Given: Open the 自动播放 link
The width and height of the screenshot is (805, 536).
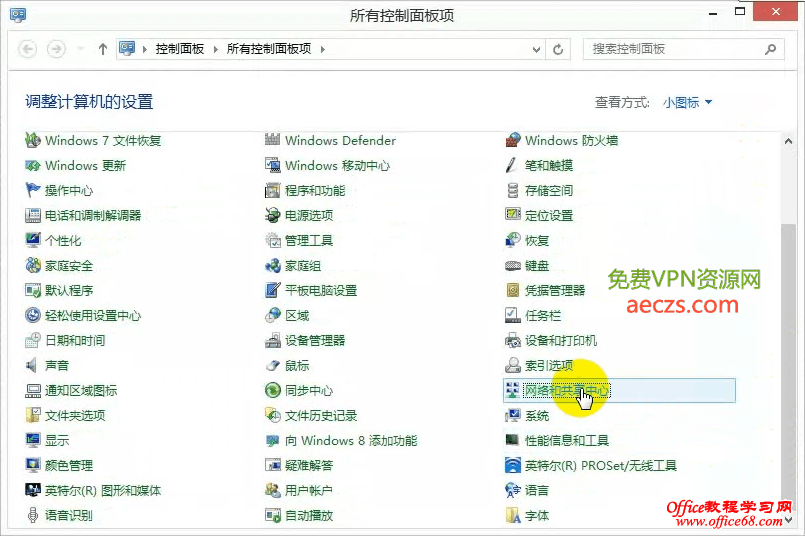Looking at the screenshot, I should [x=309, y=515].
